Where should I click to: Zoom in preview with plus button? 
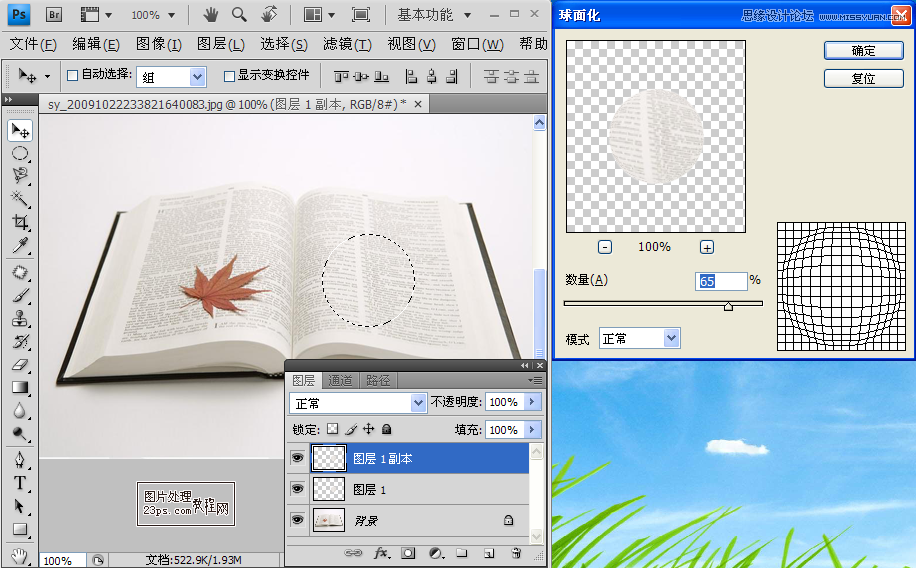tap(706, 247)
